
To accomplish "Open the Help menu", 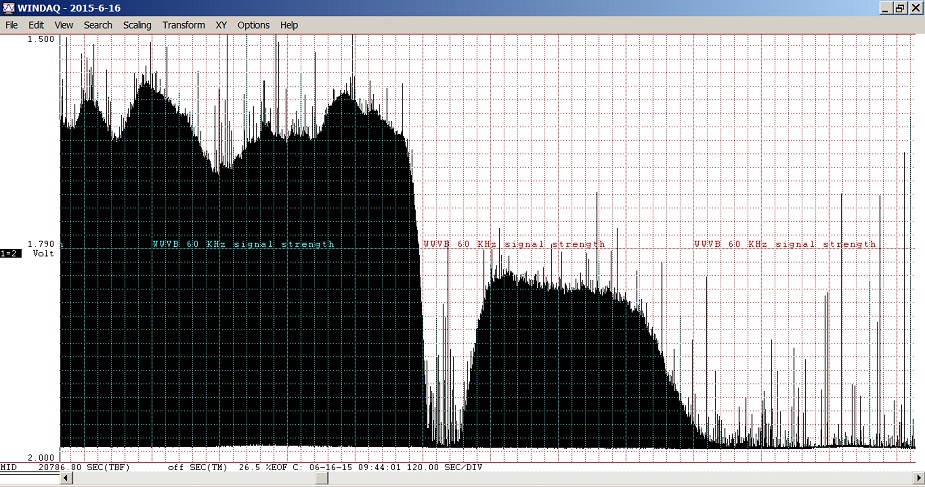I will [289, 25].
